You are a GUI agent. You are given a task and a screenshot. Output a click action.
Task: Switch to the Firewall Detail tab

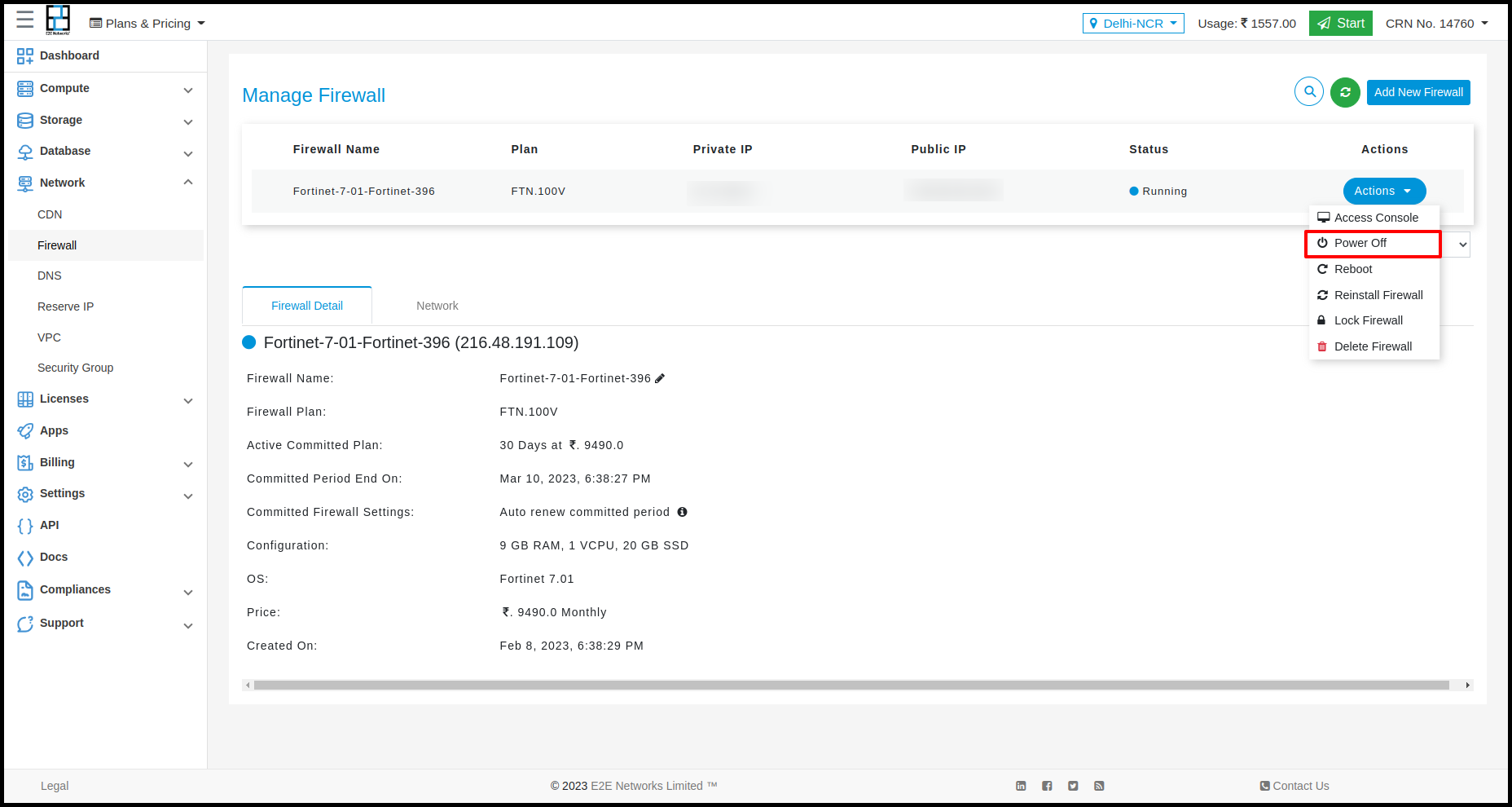point(307,306)
